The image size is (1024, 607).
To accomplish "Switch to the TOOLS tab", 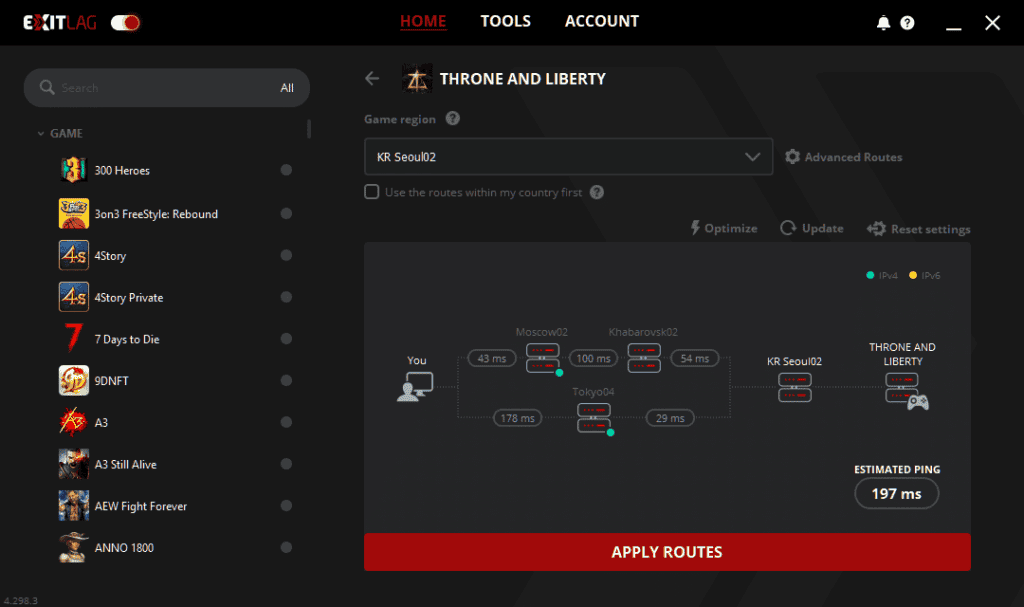I will pyautogui.click(x=505, y=22).
